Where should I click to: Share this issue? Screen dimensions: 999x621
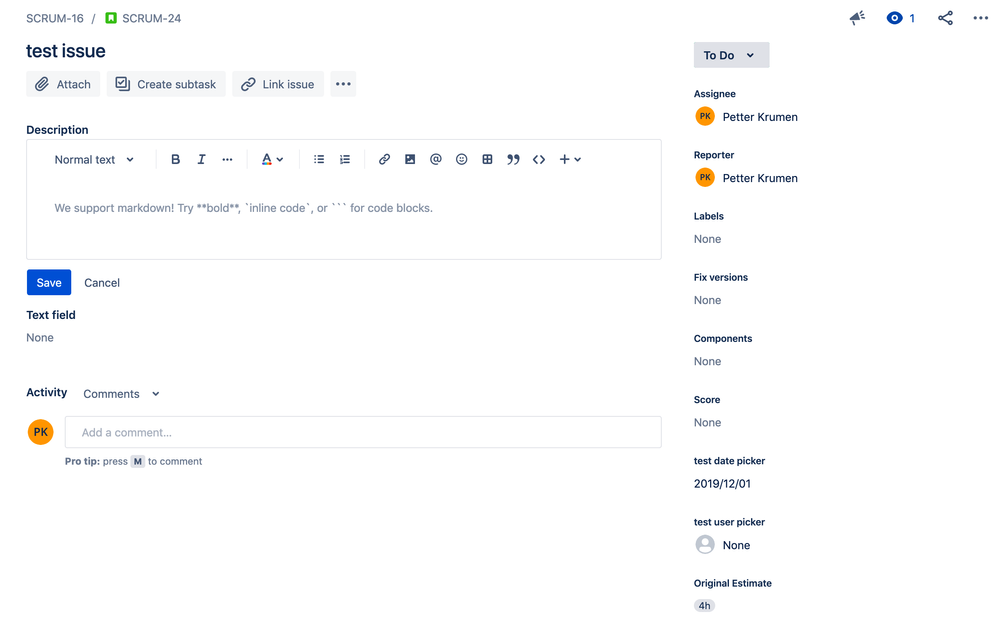click(x=945, y=18)
